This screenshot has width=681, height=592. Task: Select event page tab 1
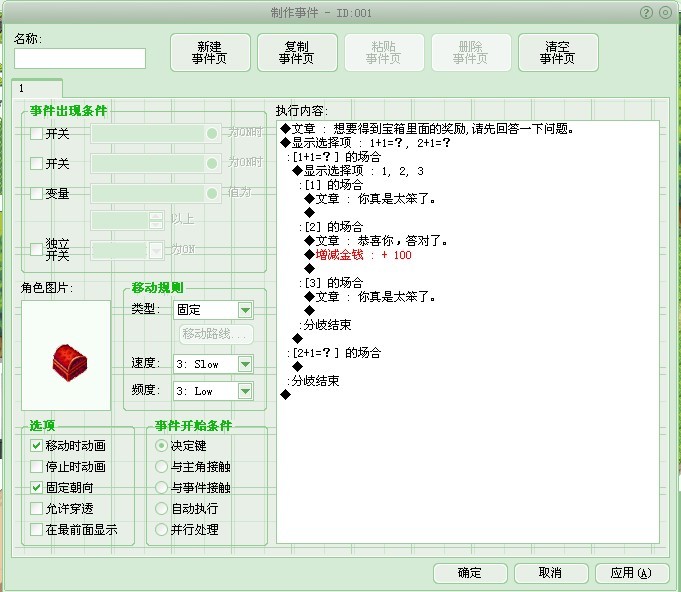(x=37, y=89)
